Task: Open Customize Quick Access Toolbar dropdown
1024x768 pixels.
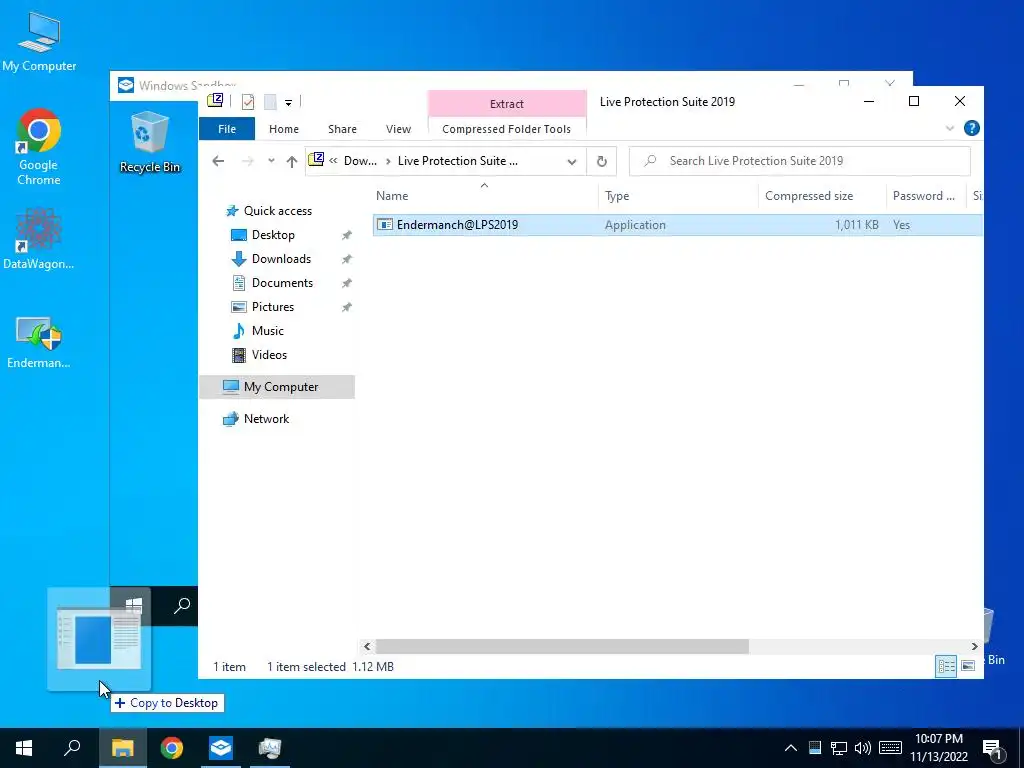Action: [x=288, y=102]
